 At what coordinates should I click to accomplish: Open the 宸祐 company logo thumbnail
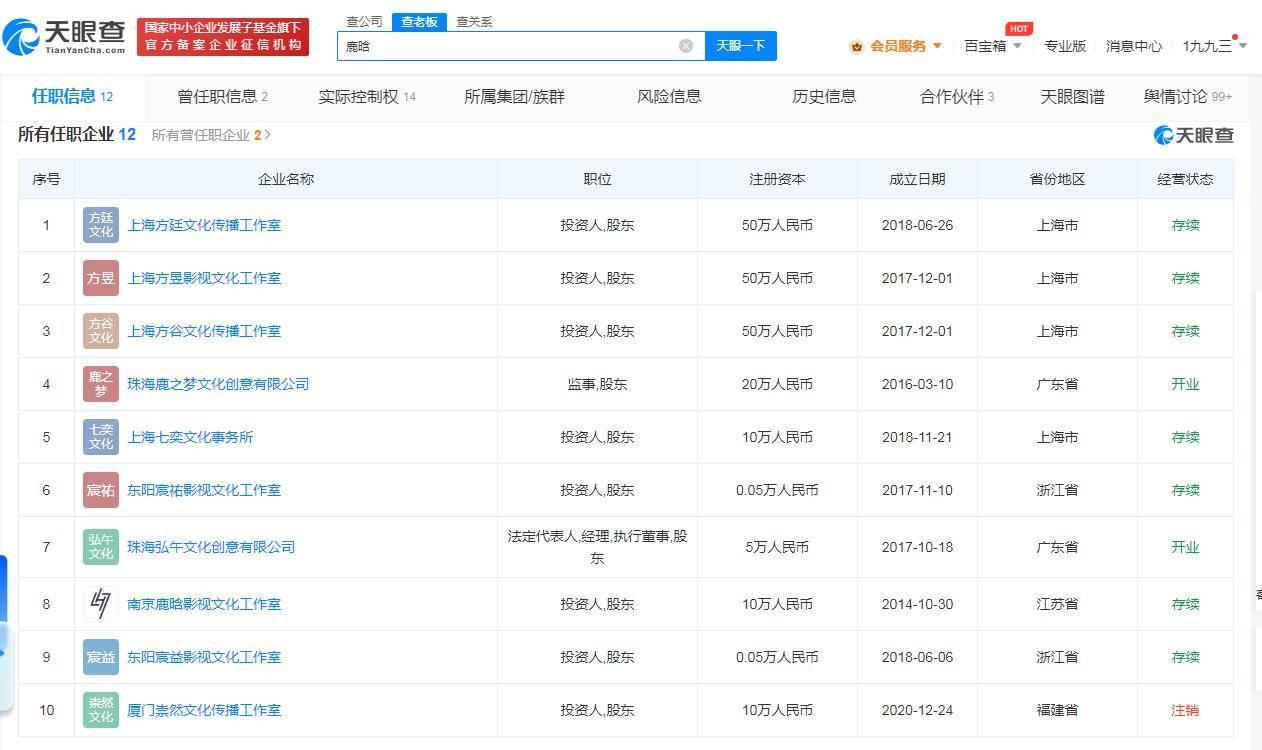(x=101, y=490)
